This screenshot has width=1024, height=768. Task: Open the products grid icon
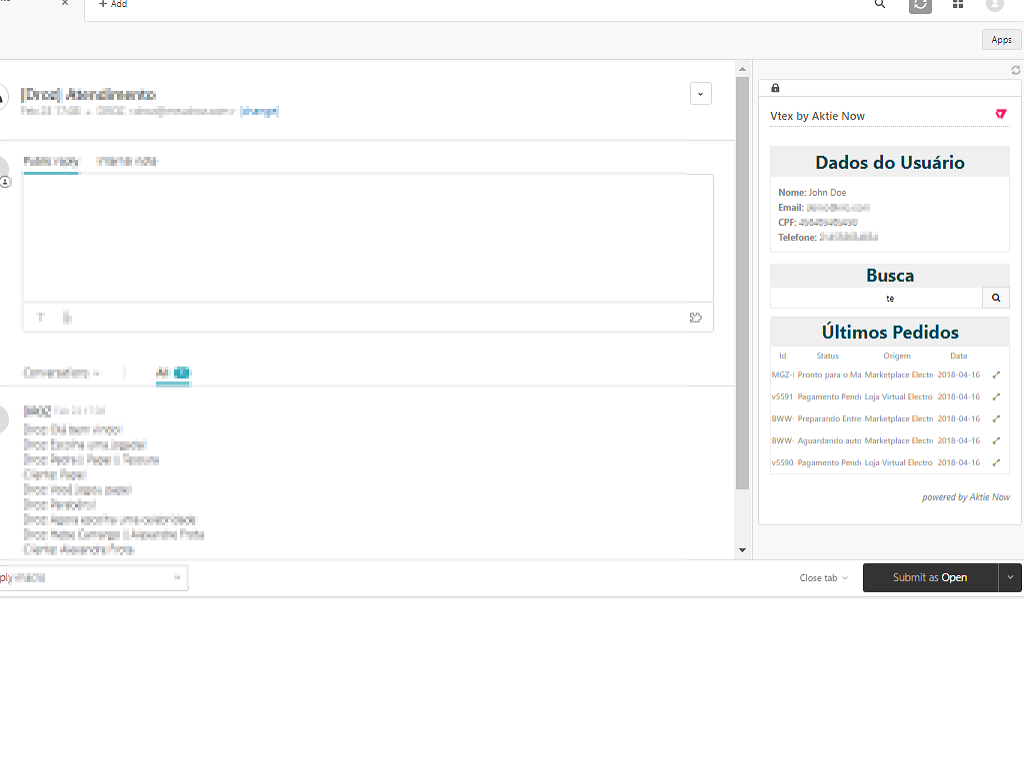point(958,5)
